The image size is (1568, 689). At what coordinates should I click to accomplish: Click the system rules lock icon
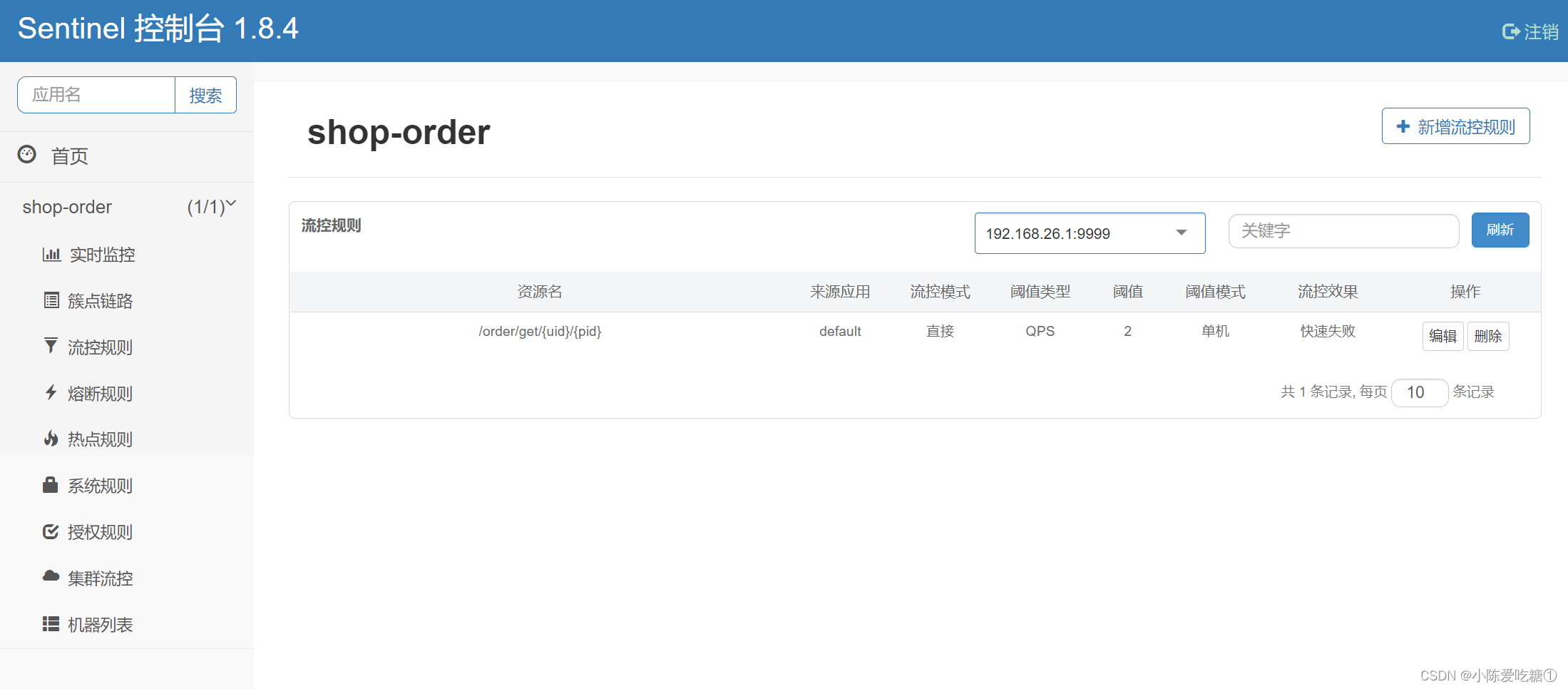[50, 485]
